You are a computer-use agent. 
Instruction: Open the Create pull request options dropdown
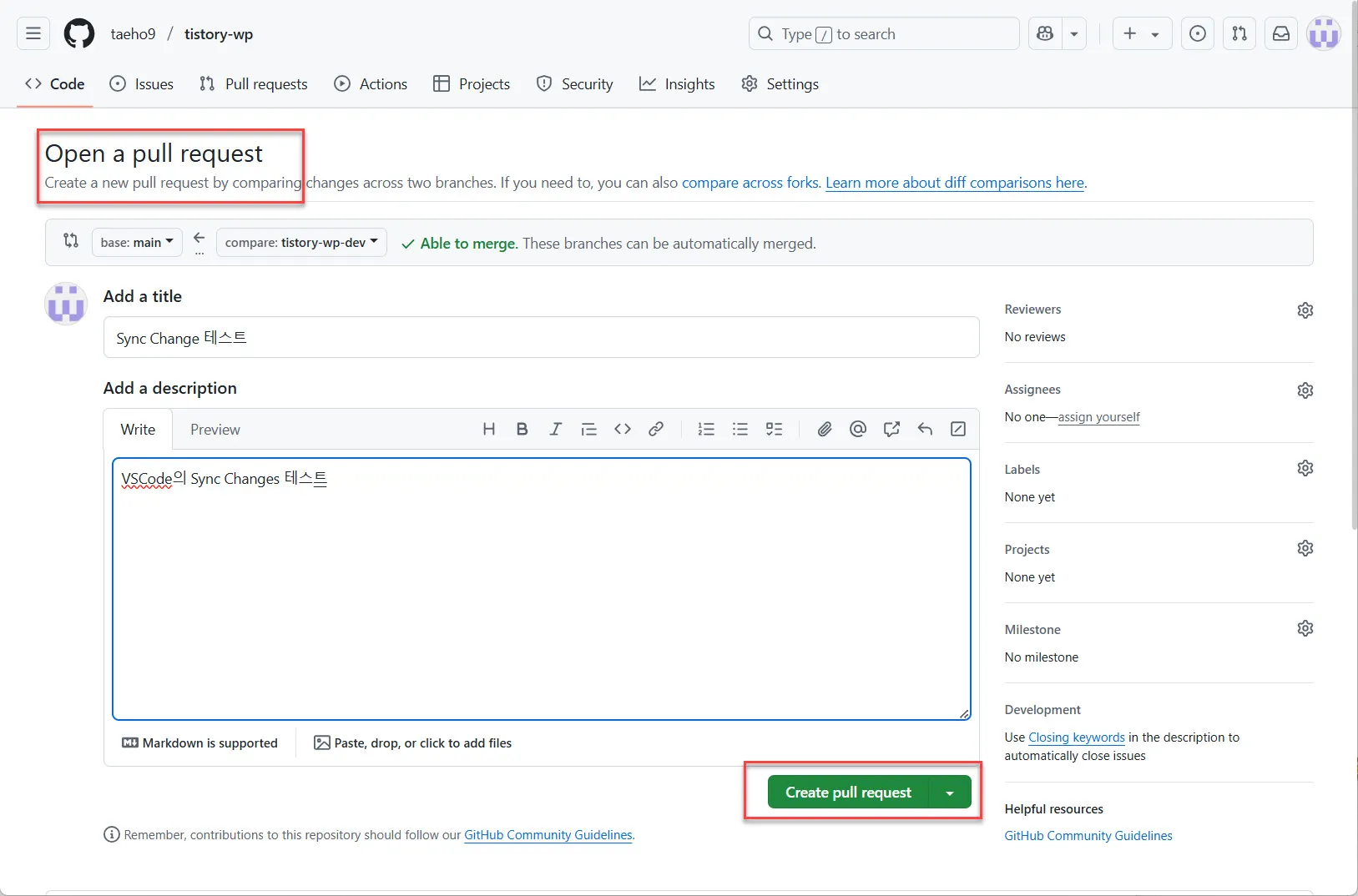(x=949, y=792)
